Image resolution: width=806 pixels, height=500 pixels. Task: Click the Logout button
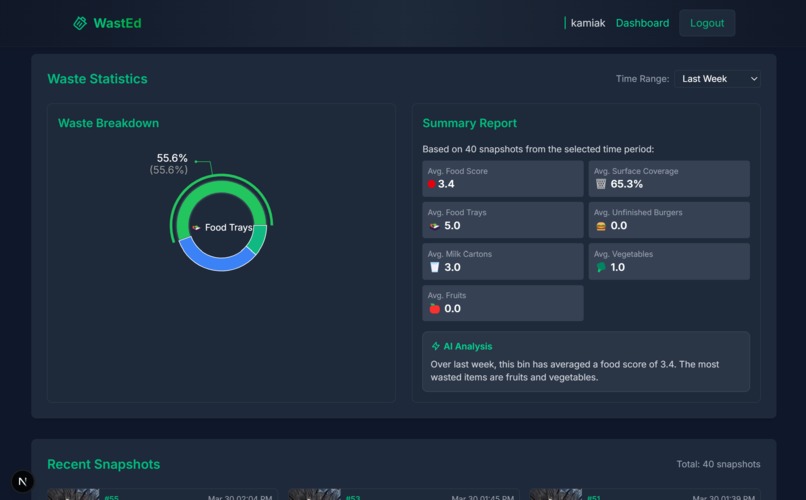[x=707, y=23]
